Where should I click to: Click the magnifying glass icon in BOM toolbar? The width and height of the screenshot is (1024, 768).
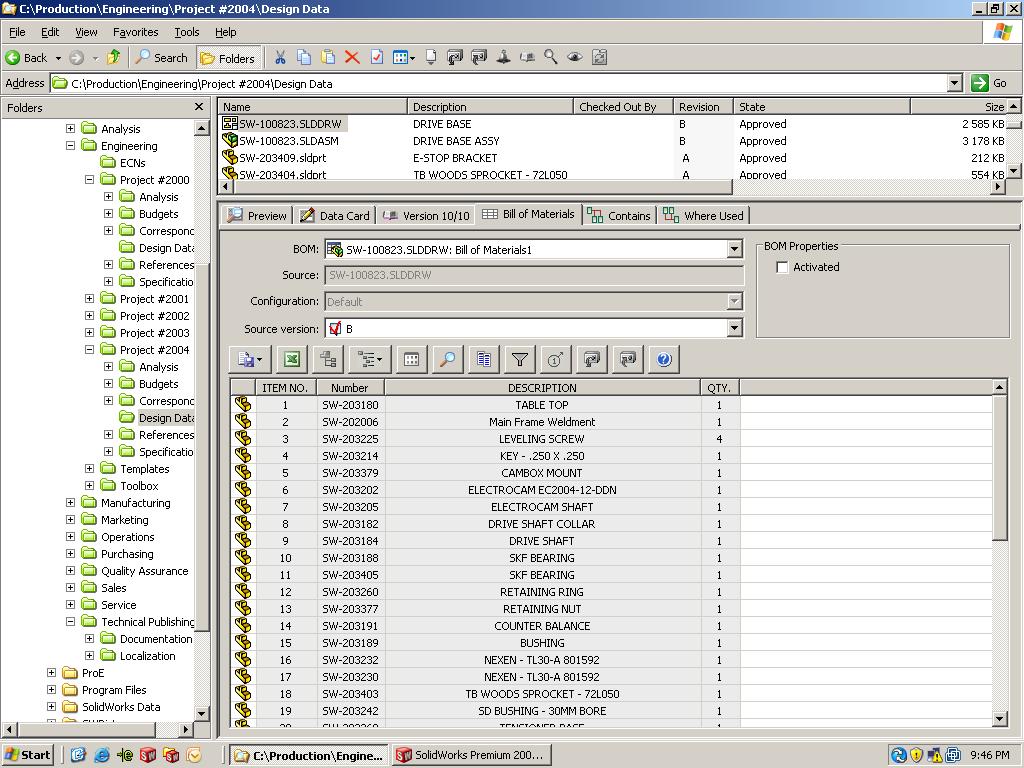[448, 360]
